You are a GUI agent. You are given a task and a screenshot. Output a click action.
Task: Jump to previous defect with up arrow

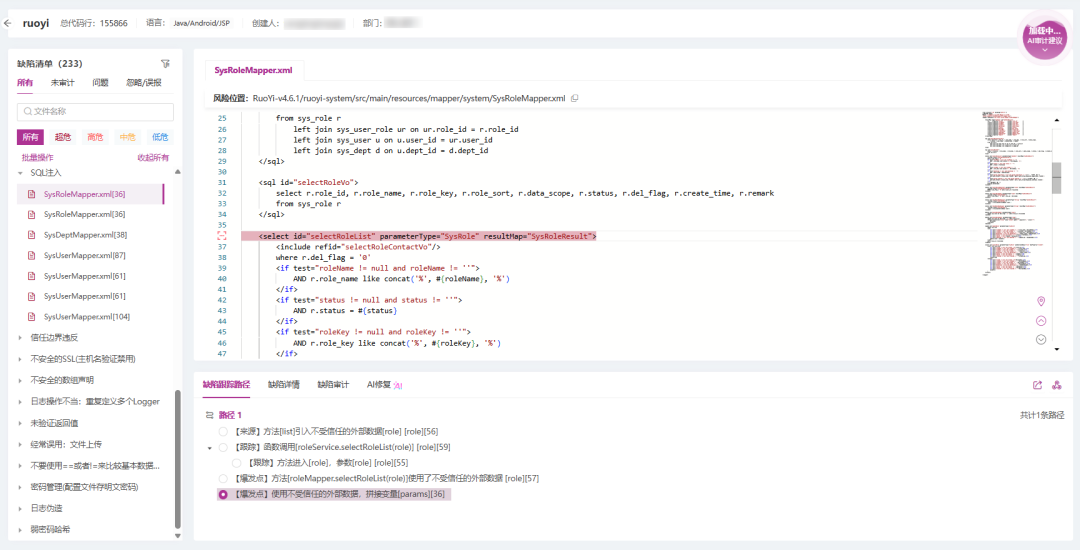point(1041,321)
